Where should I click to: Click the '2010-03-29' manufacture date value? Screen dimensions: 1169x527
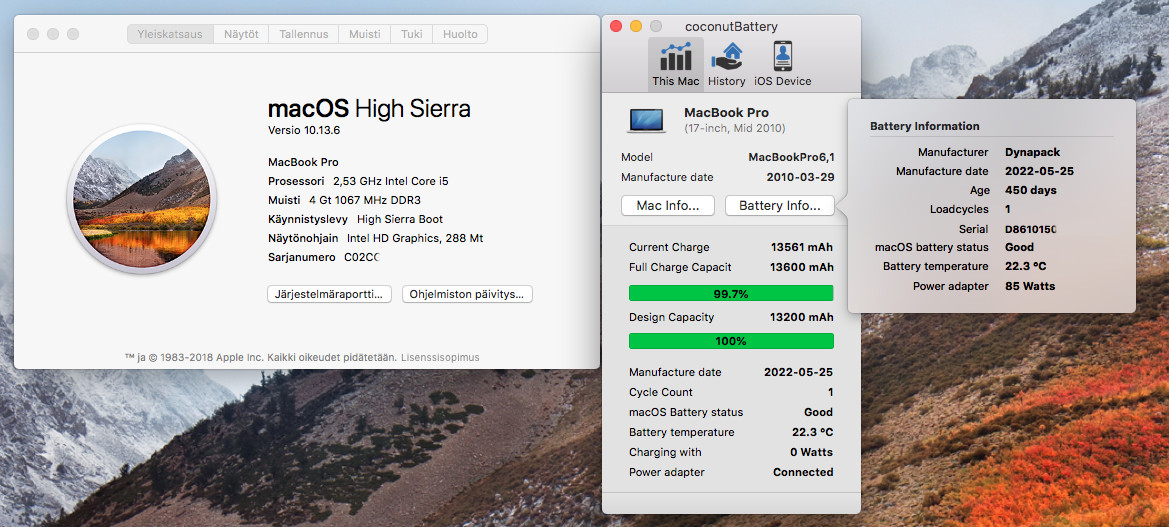click(800, 177)
